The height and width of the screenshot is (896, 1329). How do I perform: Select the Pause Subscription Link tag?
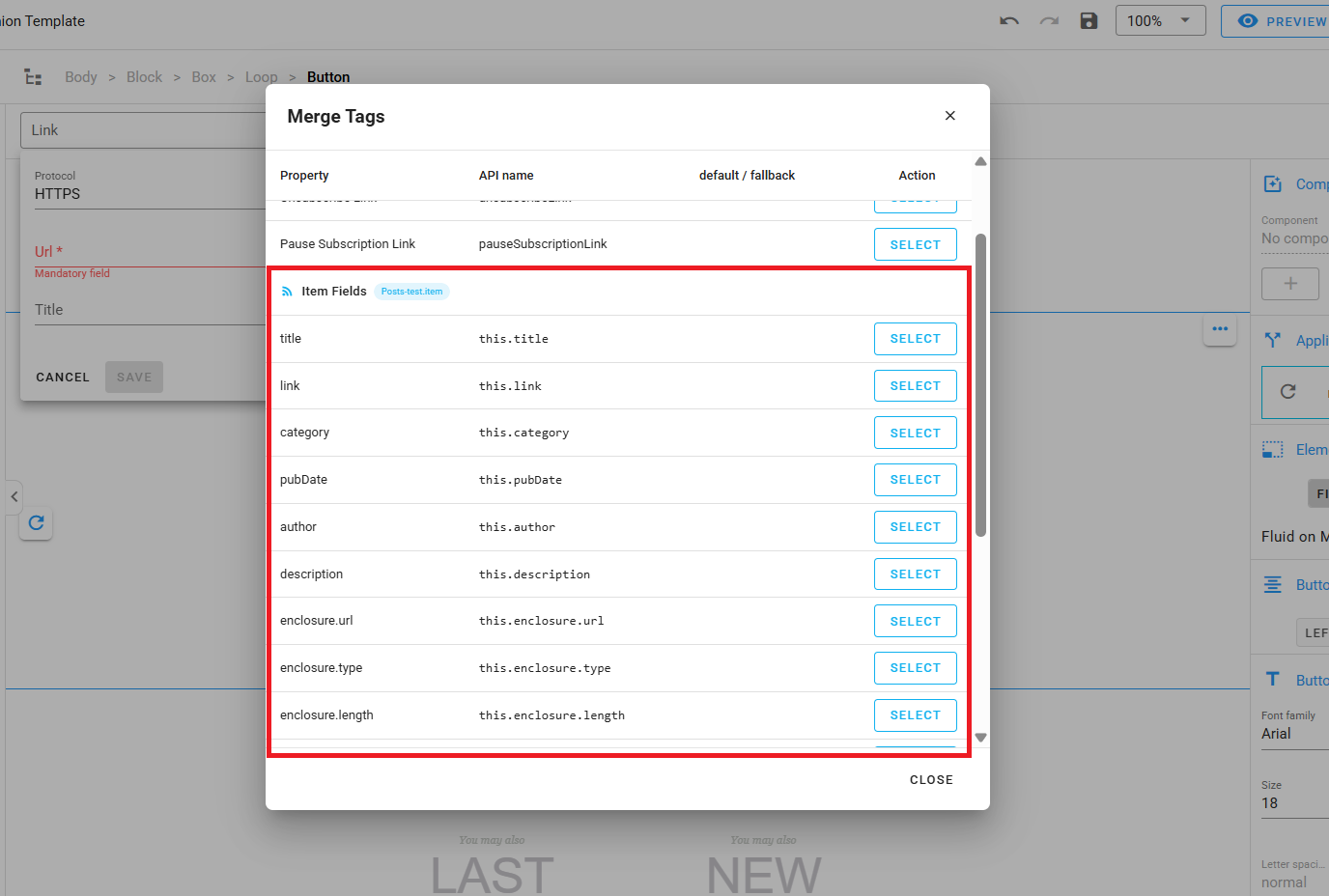916,244
